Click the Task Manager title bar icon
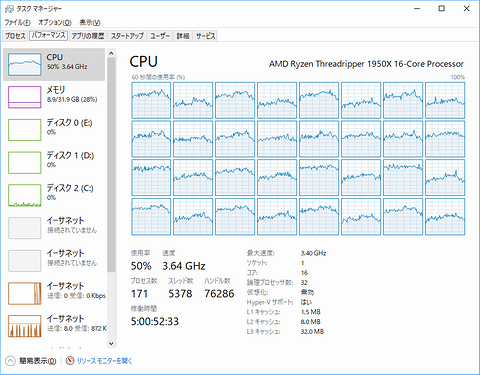This screenshot has width=480, height=375. pyautogui.click(x=9, y=9)
